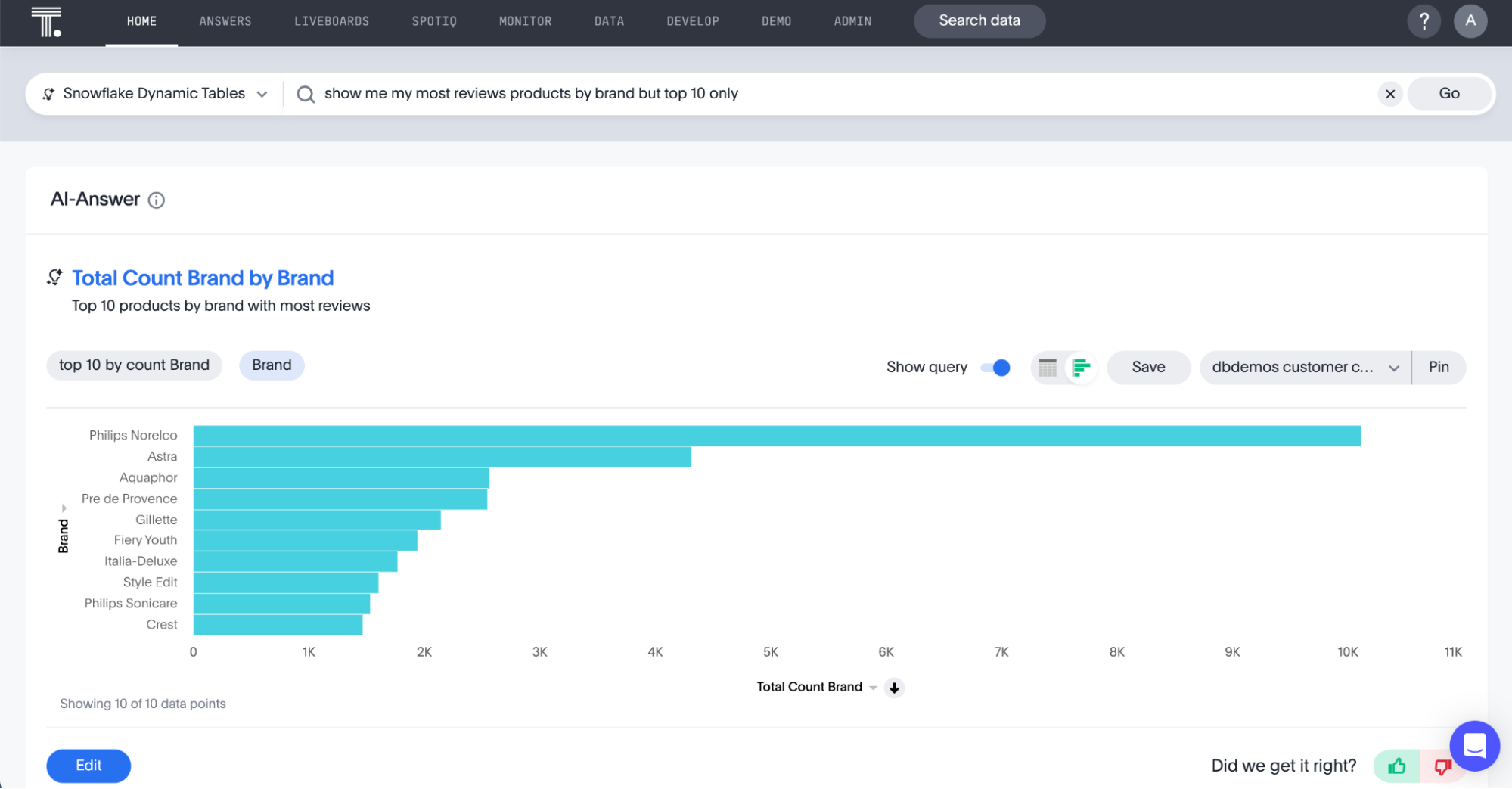This screenshot has width=1512, height=789.
Task: Click the thumbs up feedback icon
Action: (x=1396, y=766)
